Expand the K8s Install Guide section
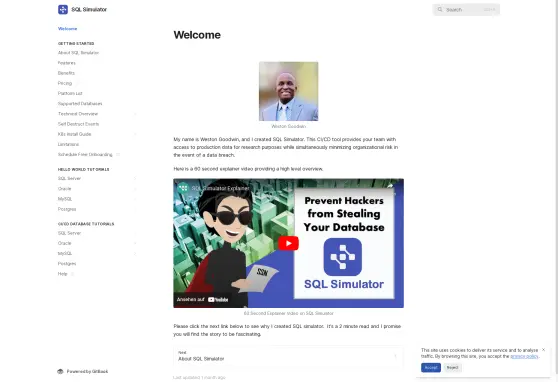The width and height of the screenshot is (558, 382). [135, 134]
